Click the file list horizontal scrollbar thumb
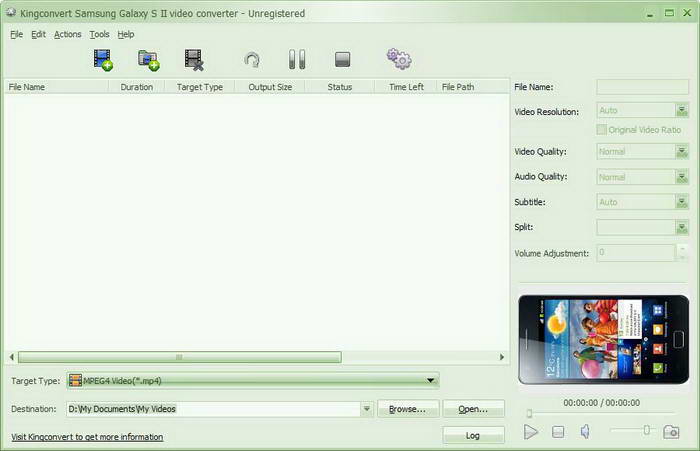 point(179,357)
